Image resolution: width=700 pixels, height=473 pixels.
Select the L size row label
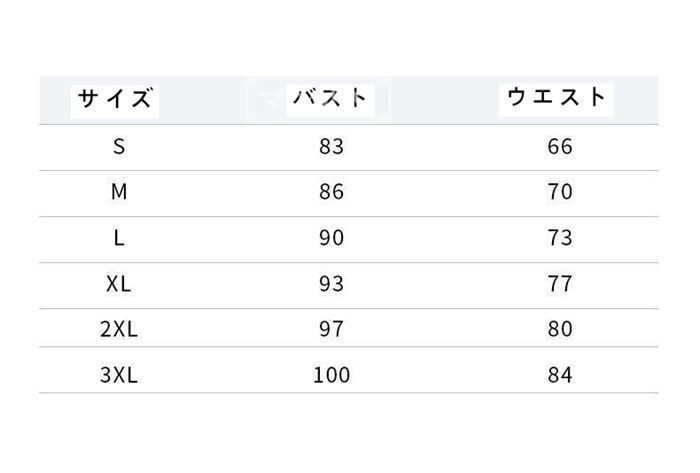(119, 238)
